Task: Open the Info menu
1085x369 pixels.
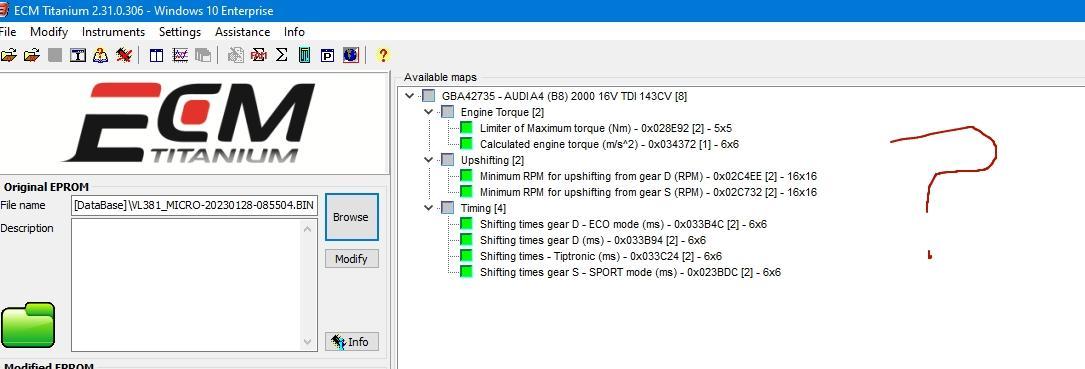Action: click(294, 32)
